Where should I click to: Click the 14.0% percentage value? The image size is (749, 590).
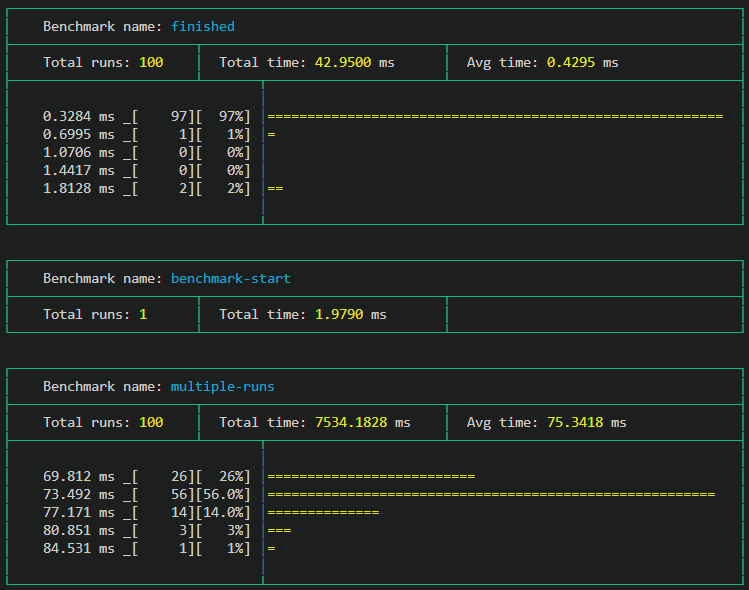tap(224, 513)
